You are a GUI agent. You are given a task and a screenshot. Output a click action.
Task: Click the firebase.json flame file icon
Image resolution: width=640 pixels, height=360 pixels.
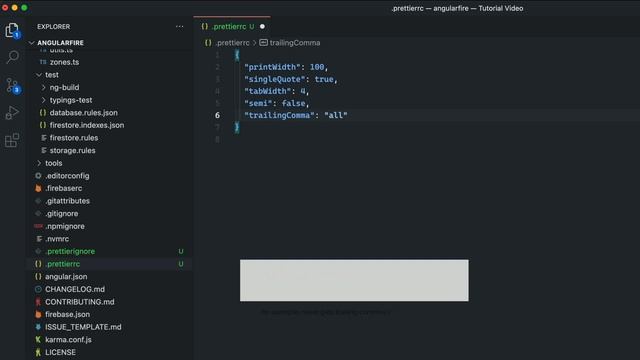(x=38, y=315)
